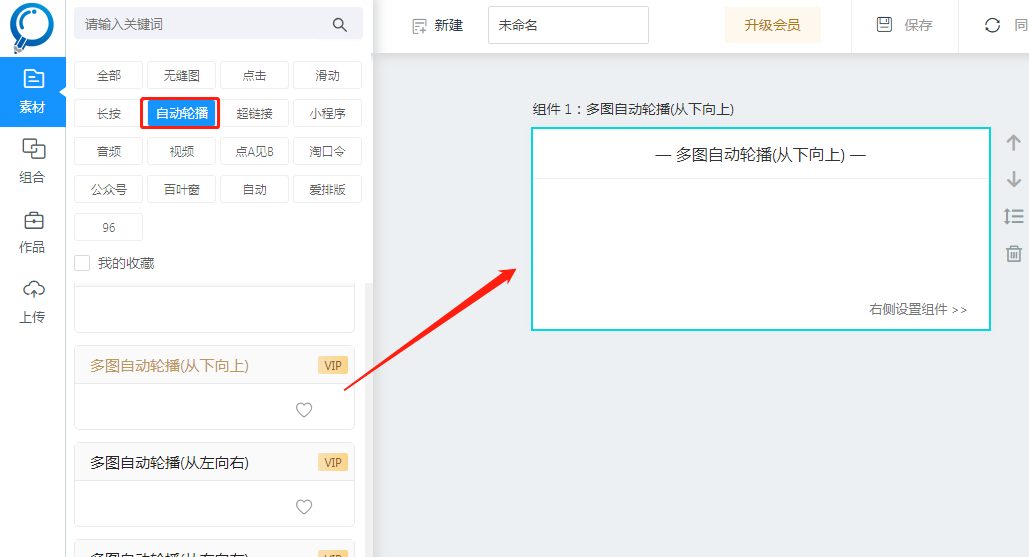Move component down with the down arrow

coord(1013,179)
